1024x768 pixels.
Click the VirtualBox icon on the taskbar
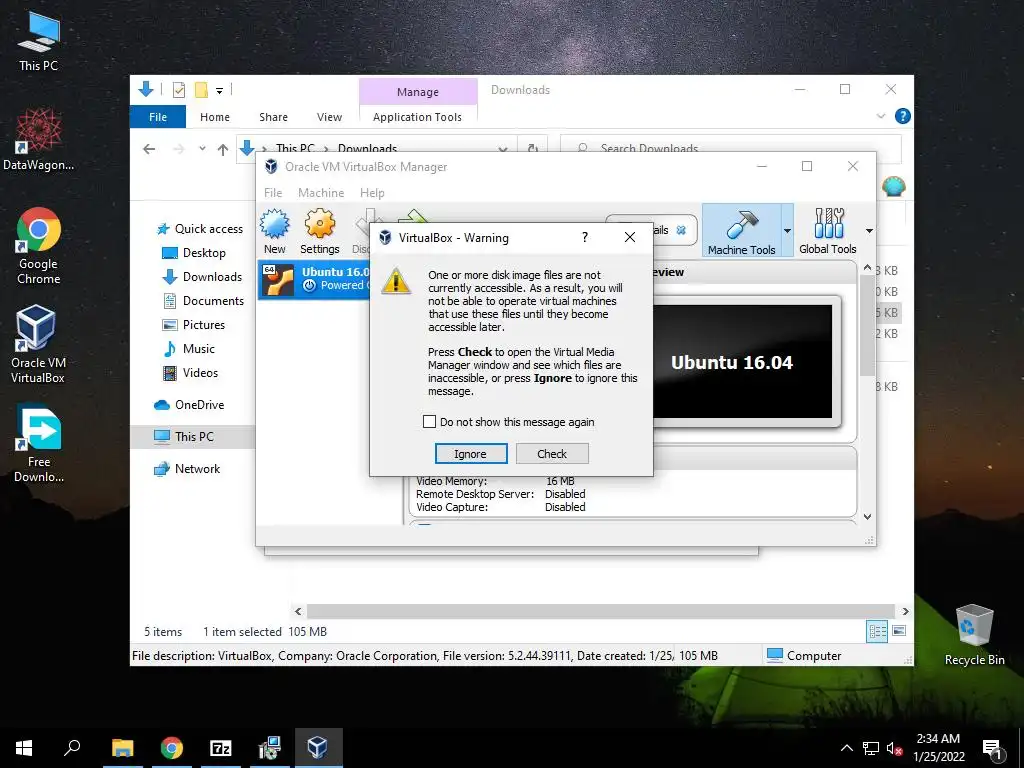pos(318,747)
